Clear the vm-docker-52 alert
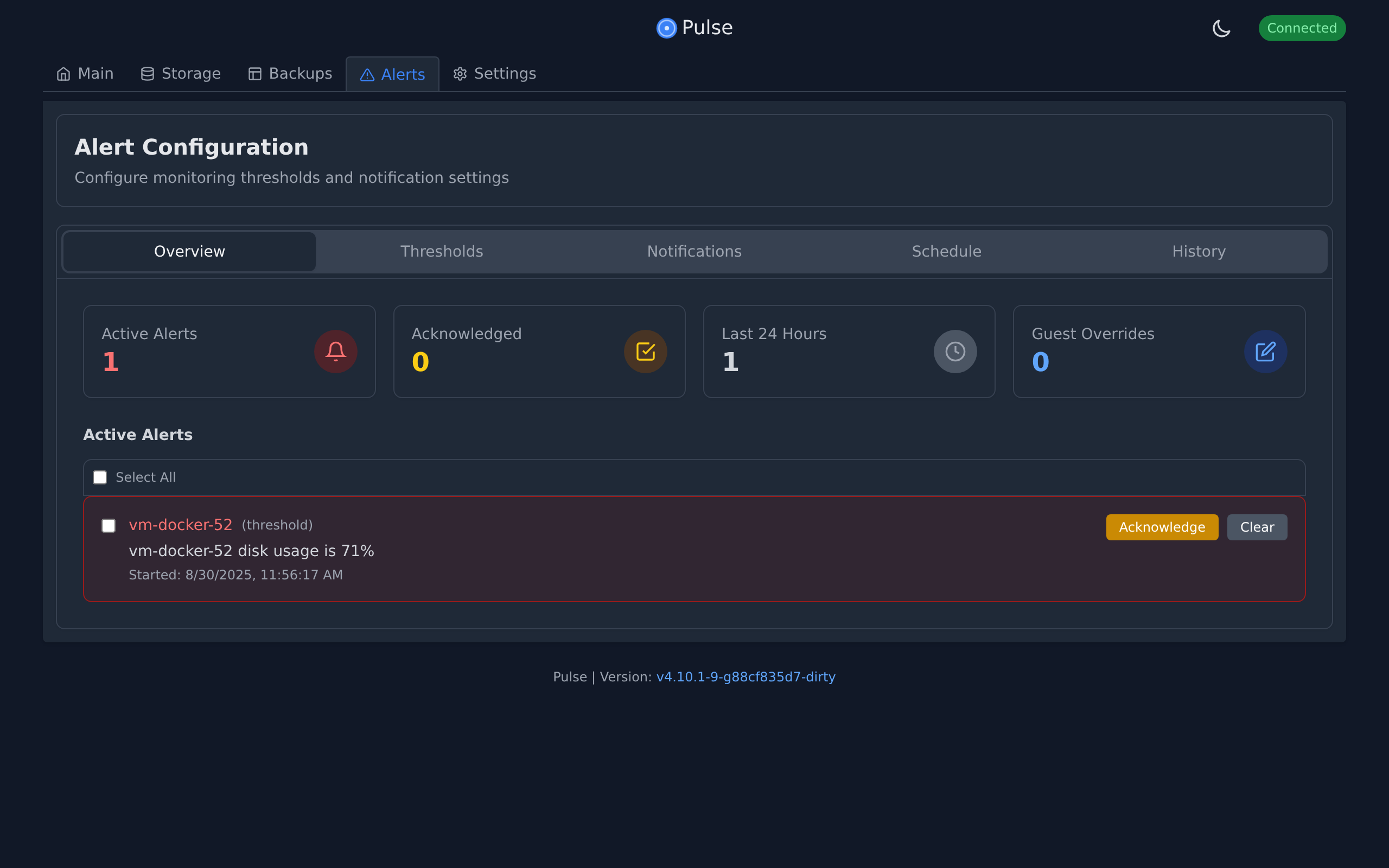Image resolution: width=1389 pixels, height=868 pixels. pos(1257,527)
